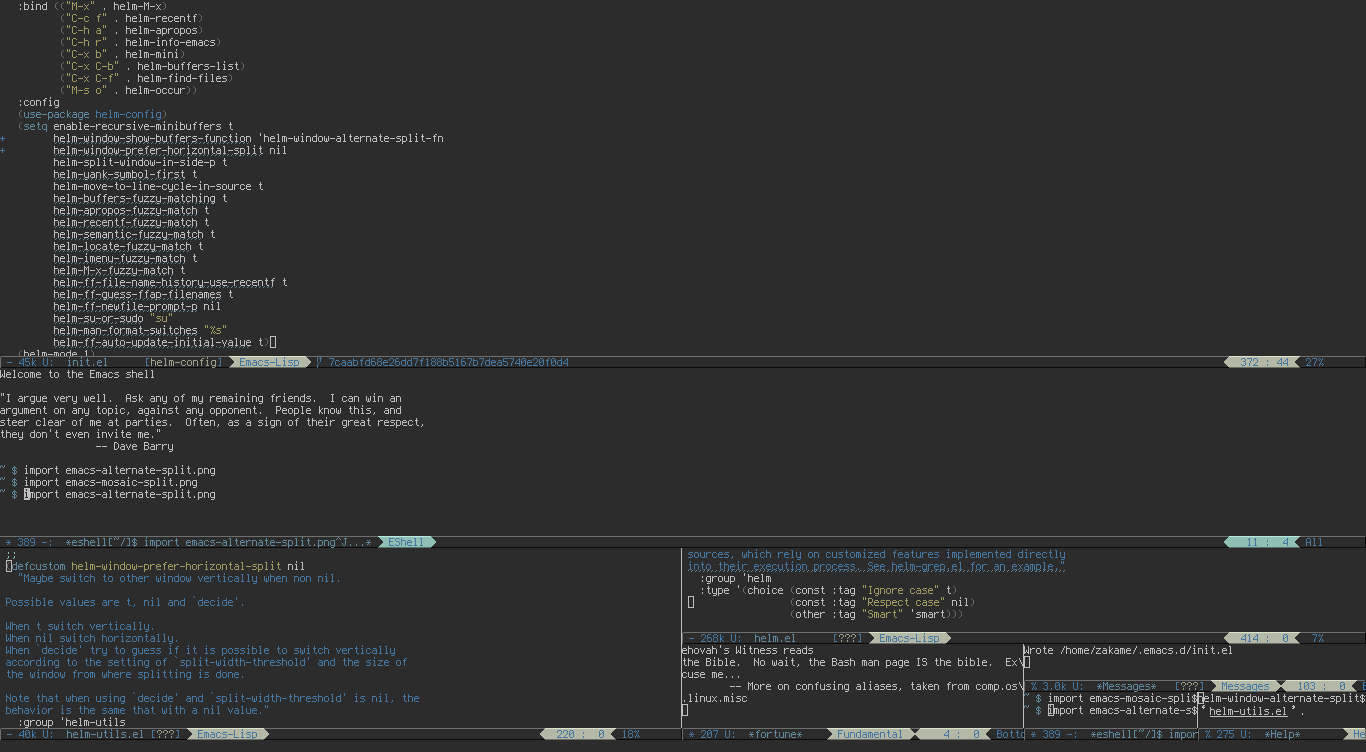Click the helm-yank-symbol-first t line
The height and width of the screenshot is (752, 1366).
click(x=125, y=174)
